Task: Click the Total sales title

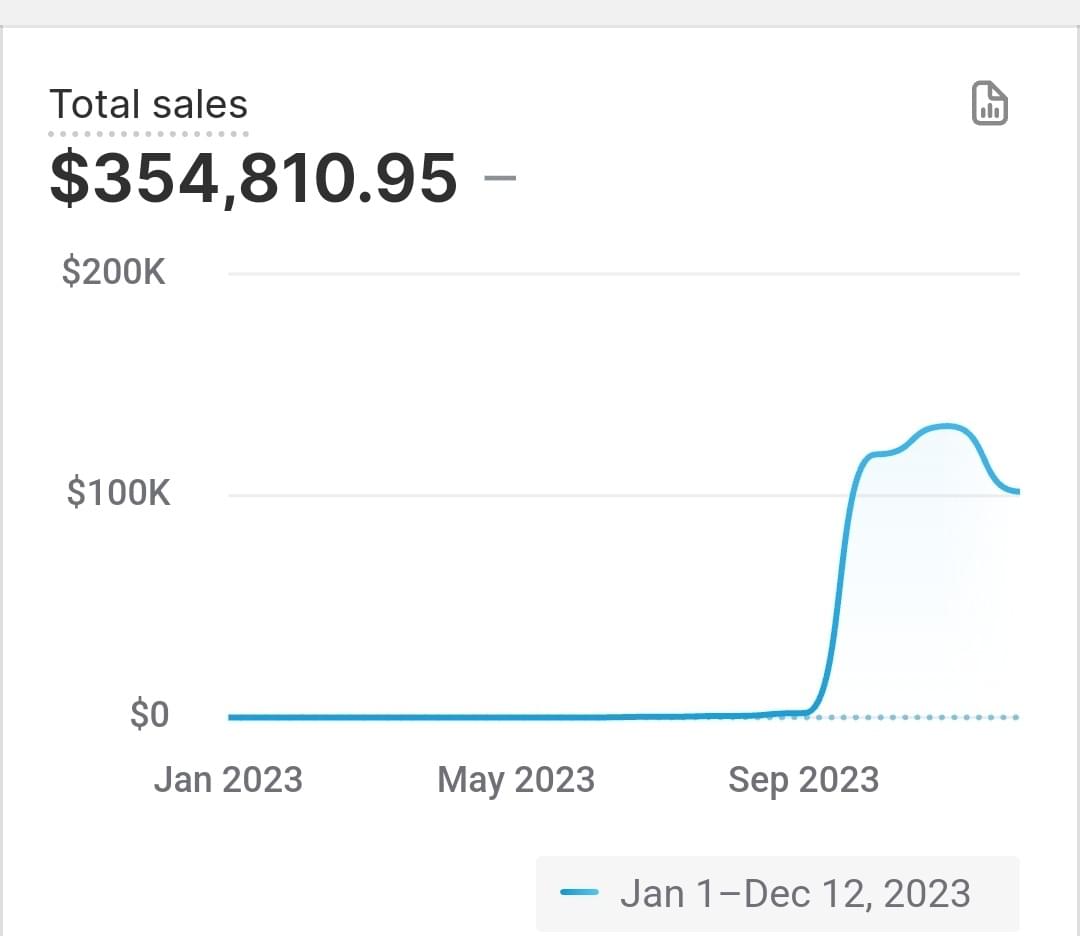Action: [148, 105]
